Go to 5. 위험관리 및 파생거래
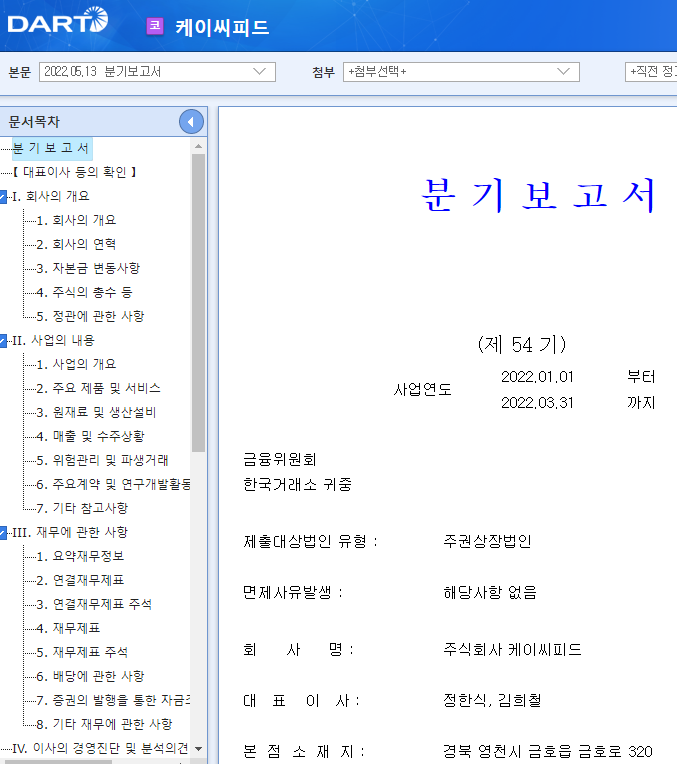 [102, 460]
